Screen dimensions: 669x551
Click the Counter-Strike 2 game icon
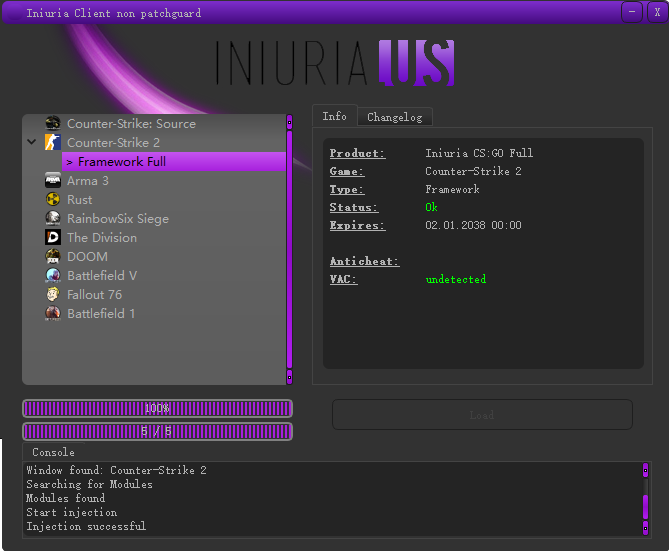(53, 143)
